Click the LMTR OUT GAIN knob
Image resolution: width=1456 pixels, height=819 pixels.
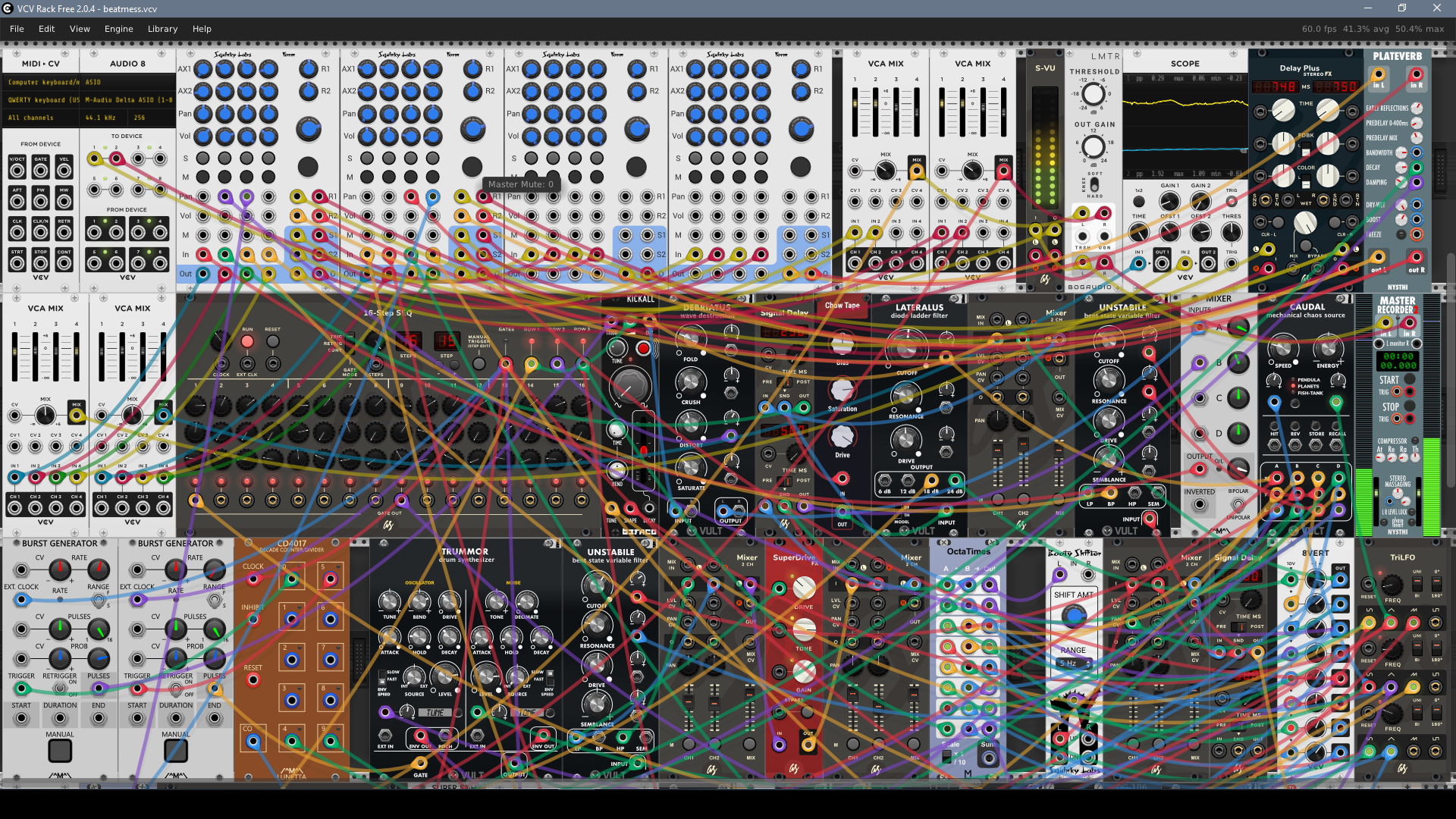[x=1094, y=146]
